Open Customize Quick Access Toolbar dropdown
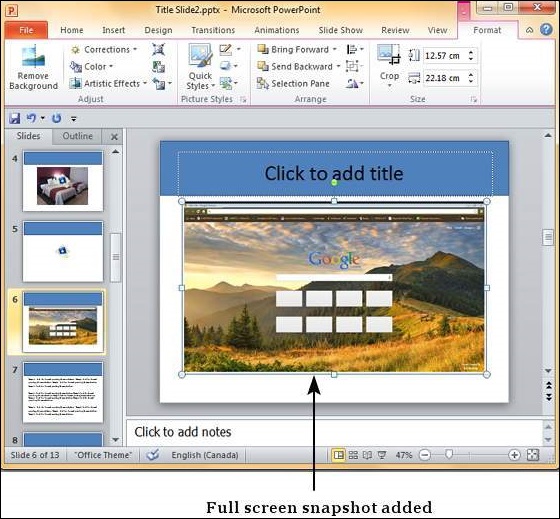Image resolution: width=560 pixels, height=519 pixels. (74, 119)
